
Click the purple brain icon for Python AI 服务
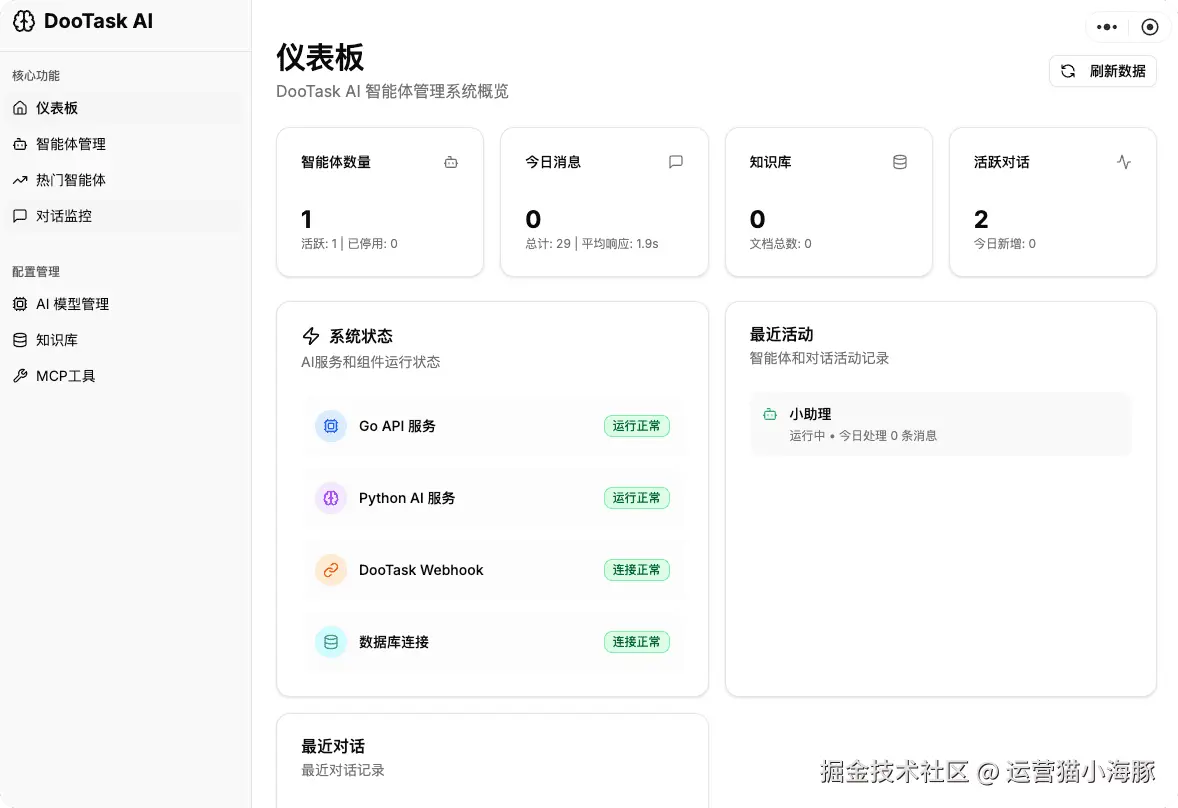(331, 498)
